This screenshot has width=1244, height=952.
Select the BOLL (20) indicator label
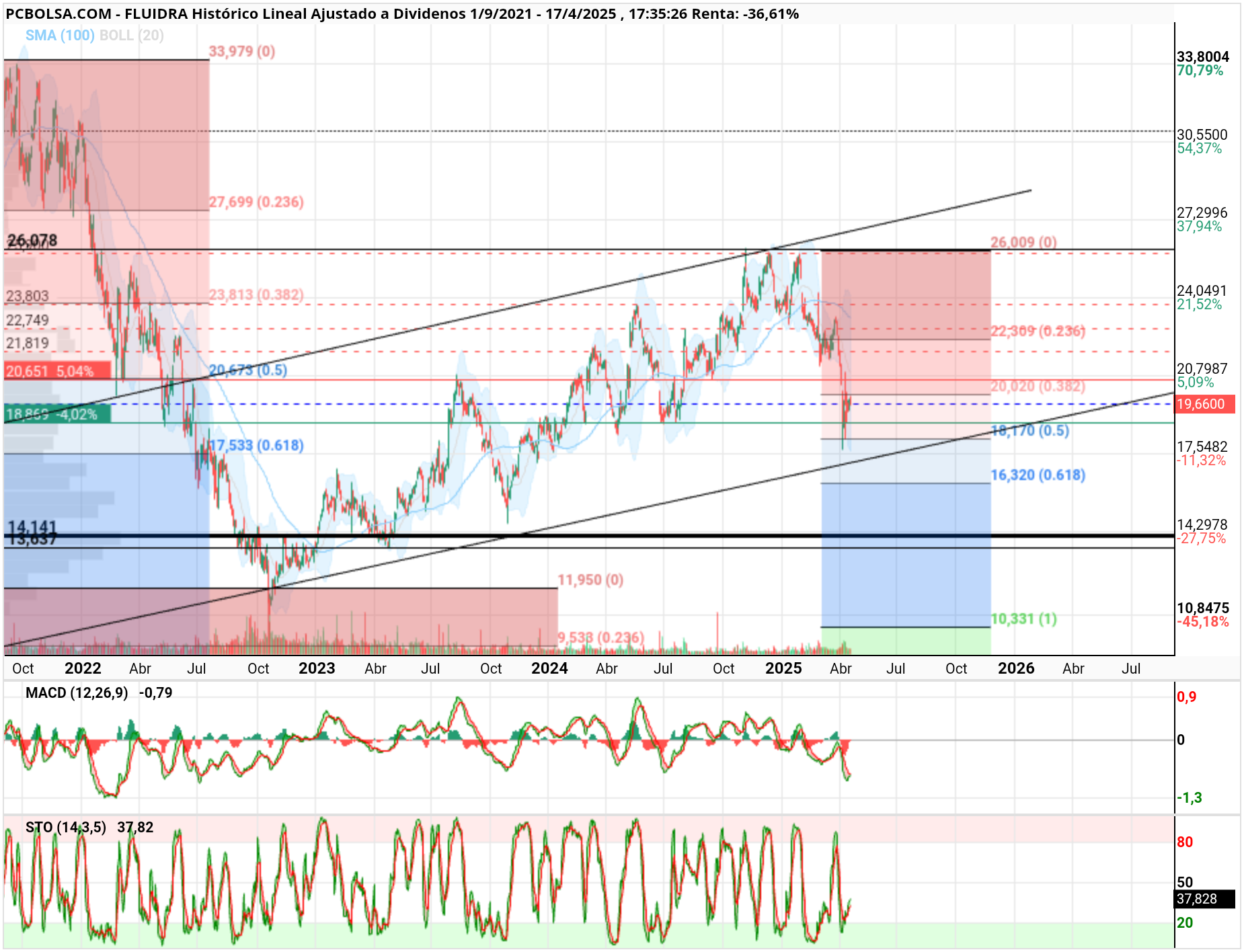pyautogui.click(x=132, y=35)
